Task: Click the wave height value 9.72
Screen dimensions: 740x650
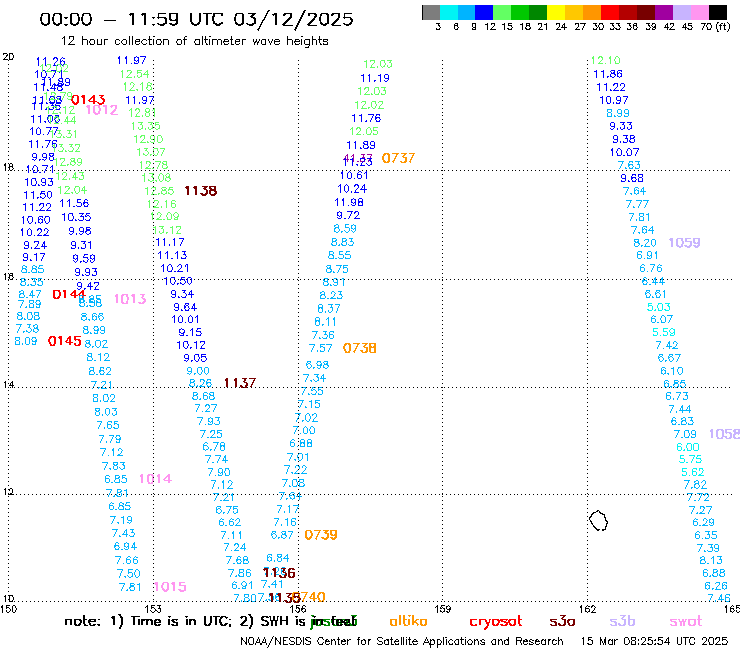Action: pos(348,215)
